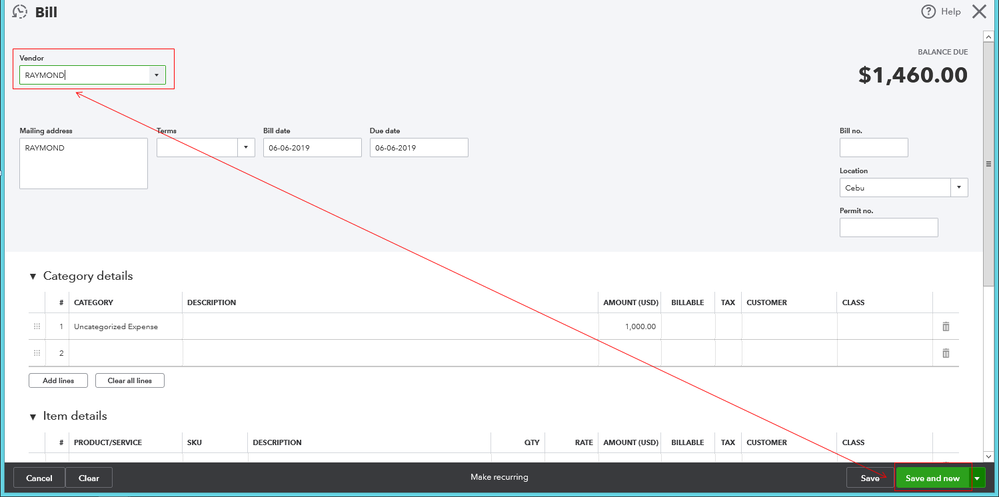999x497 pixels.
Task: Click the empty category cell in row 2
Action: pyautogui.click(x=126, y=353)
